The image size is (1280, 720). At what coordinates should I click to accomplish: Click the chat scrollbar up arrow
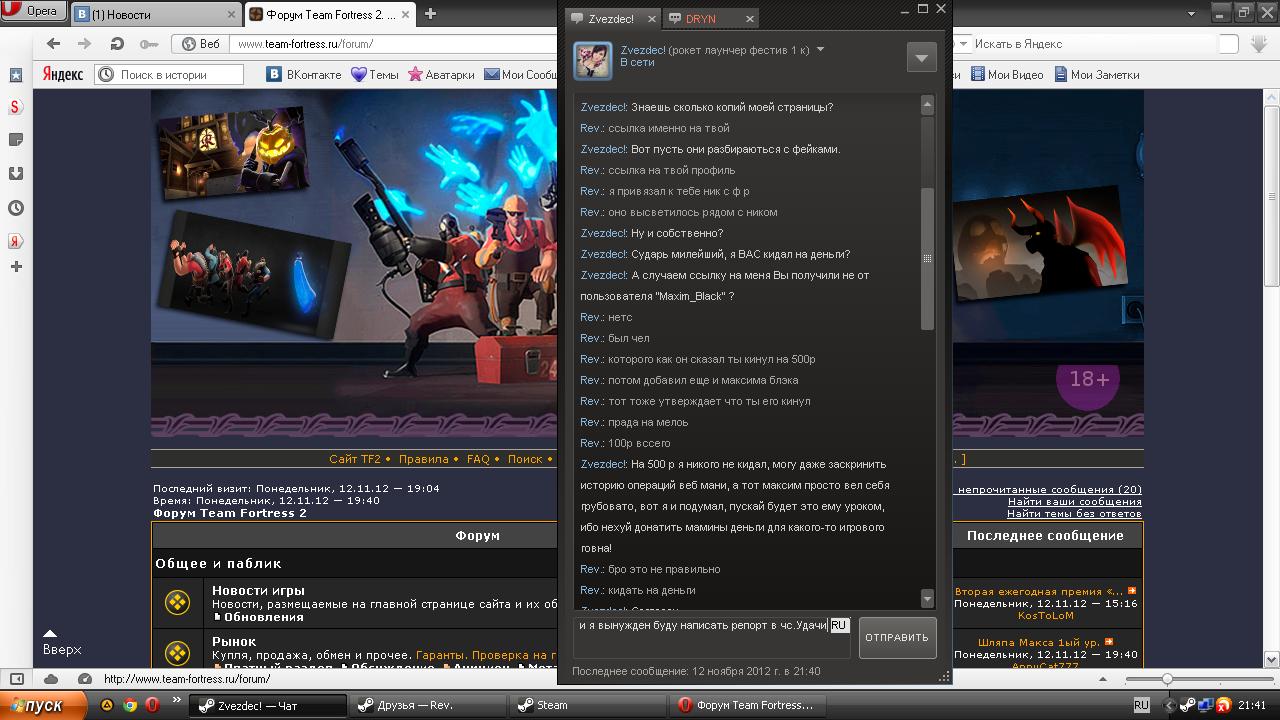click(x=927, y=104)
